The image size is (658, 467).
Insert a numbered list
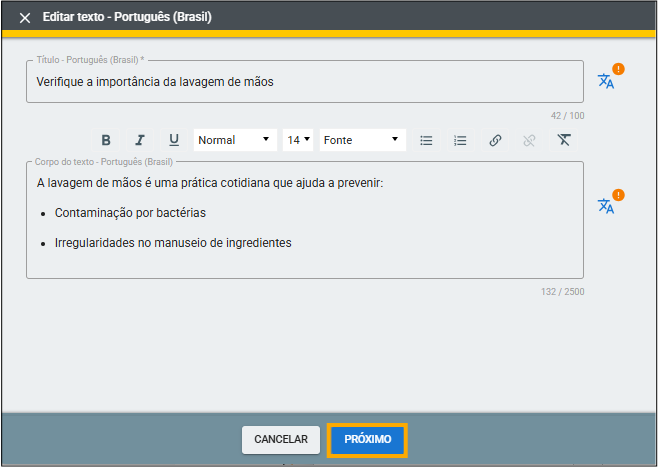click(x=460, y=140)
